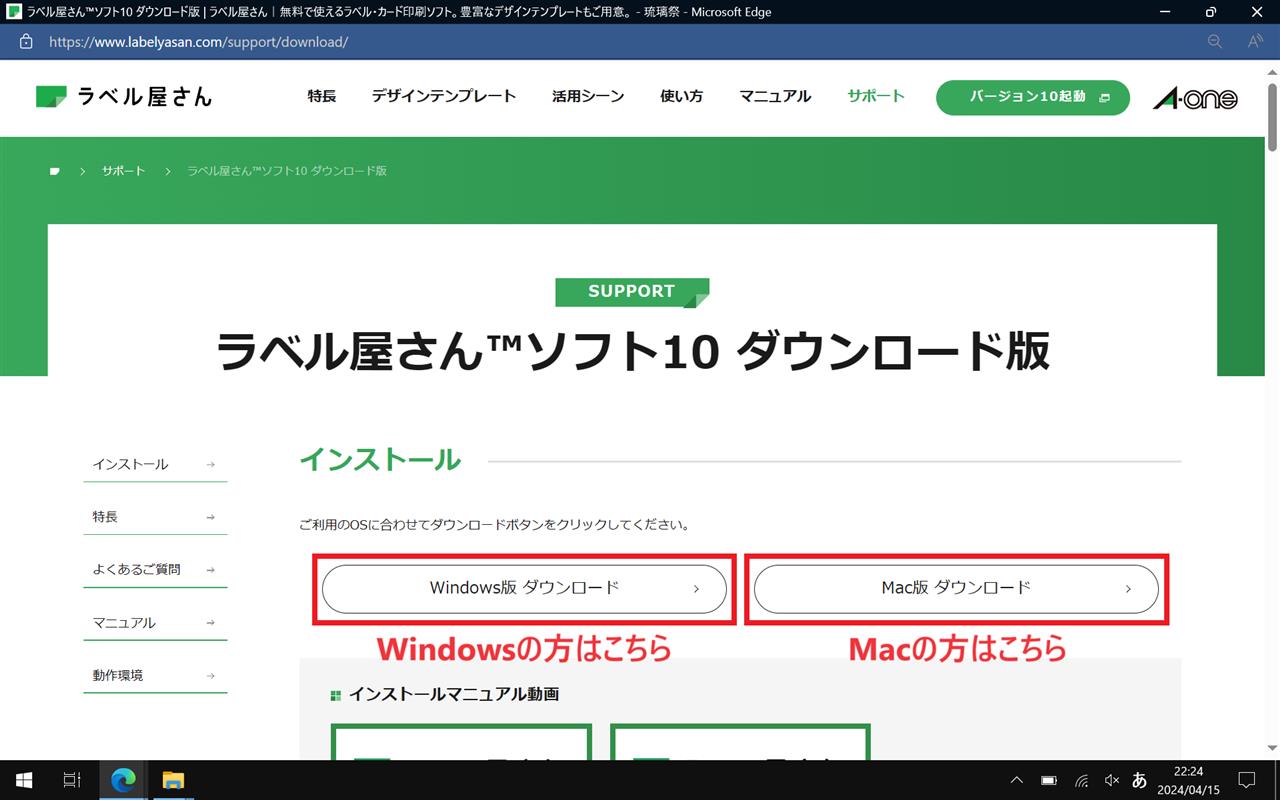
Task: Open File Explorer from the taskbar
Action: tap(173, 780)
